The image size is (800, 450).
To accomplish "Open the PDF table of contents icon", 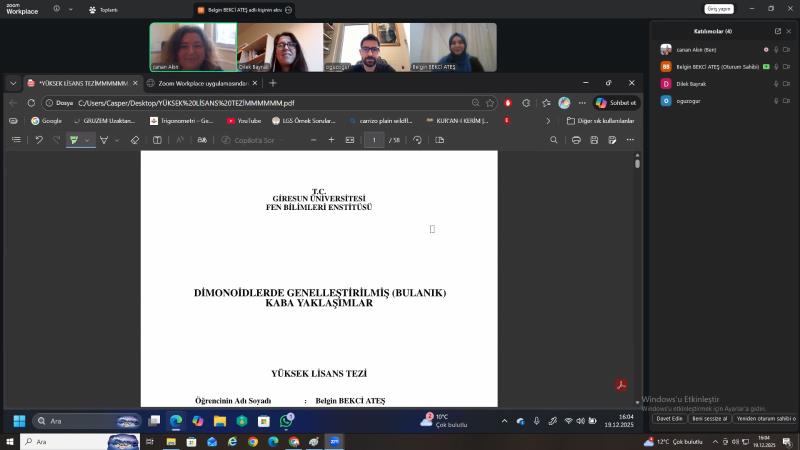I will click(x=16, y=140).
